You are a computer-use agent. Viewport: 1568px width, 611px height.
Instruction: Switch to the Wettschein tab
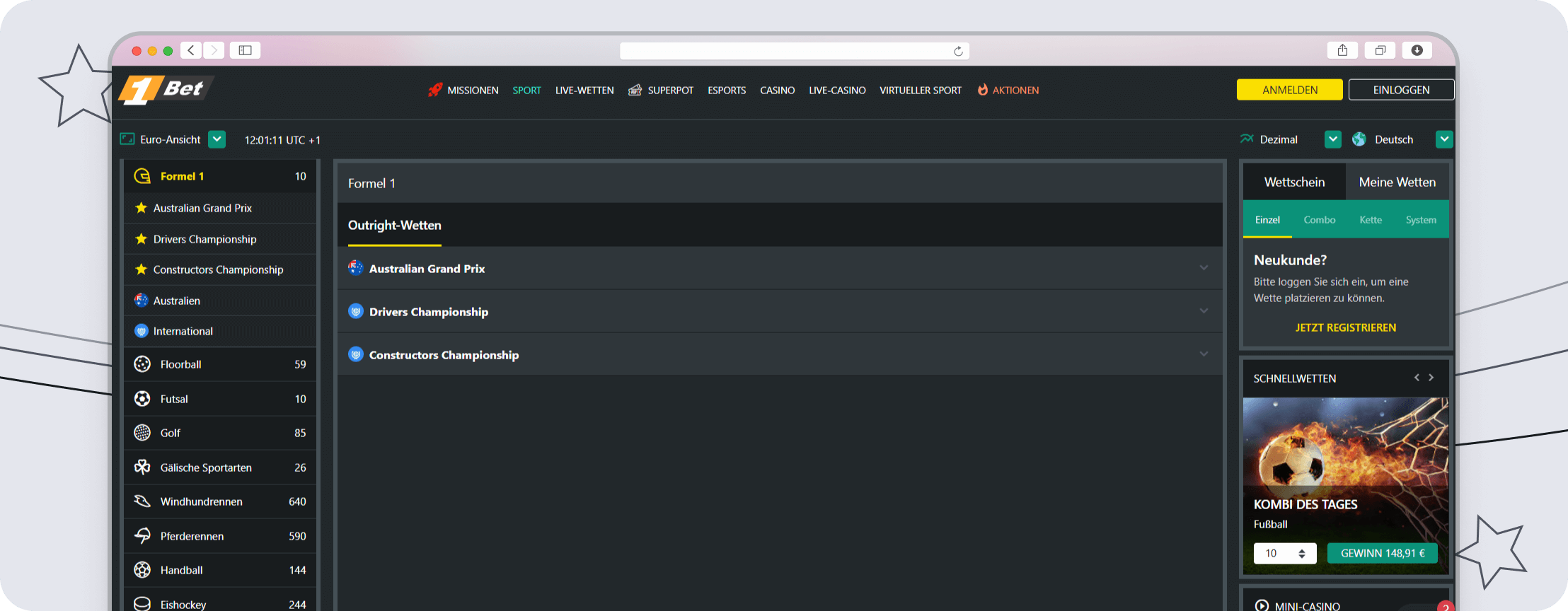click(1294, 182)
